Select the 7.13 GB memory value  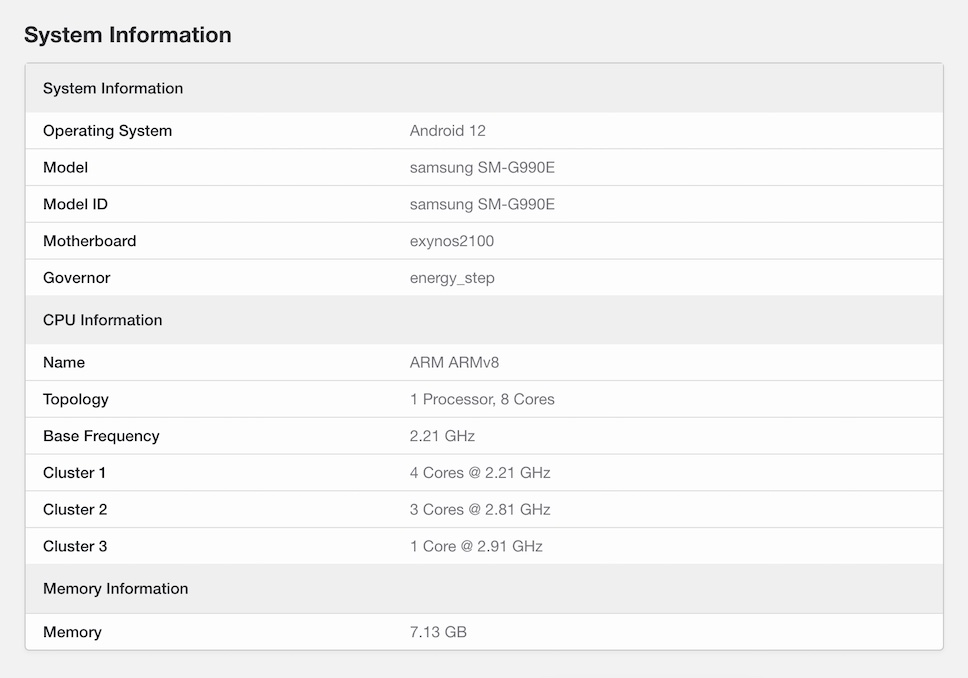click(437, 632)
